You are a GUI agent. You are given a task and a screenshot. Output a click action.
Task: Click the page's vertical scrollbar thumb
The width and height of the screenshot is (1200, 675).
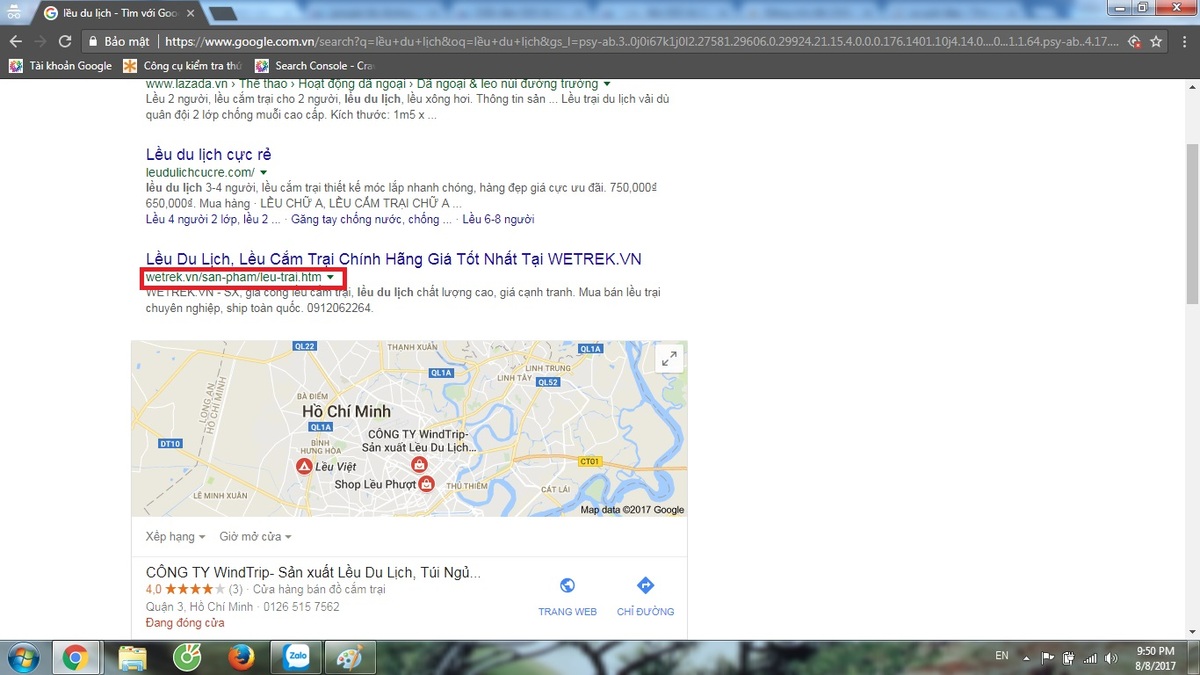point(1191,222)
